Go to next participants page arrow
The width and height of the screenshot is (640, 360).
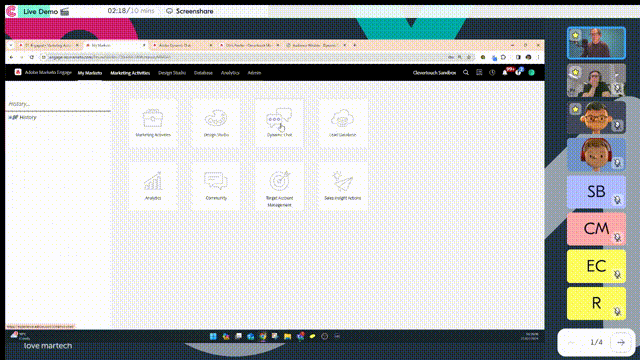pyautogui.click(x=621, y=342)
